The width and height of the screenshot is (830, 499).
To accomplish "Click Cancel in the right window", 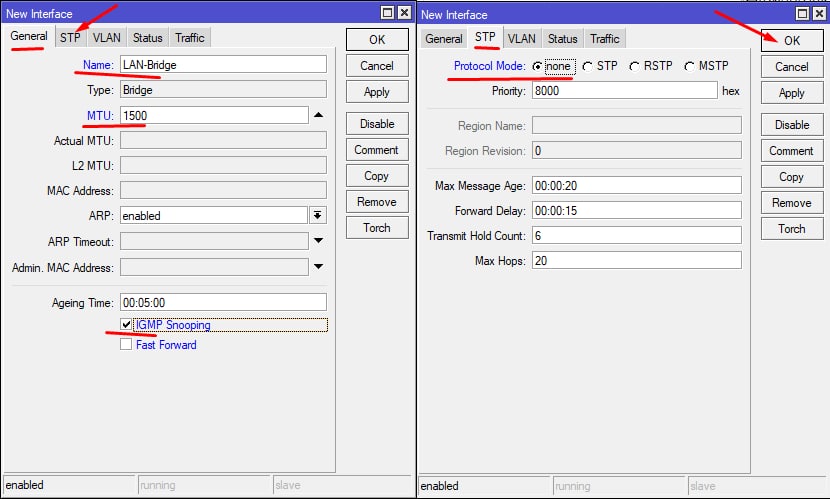I will 792,67.
